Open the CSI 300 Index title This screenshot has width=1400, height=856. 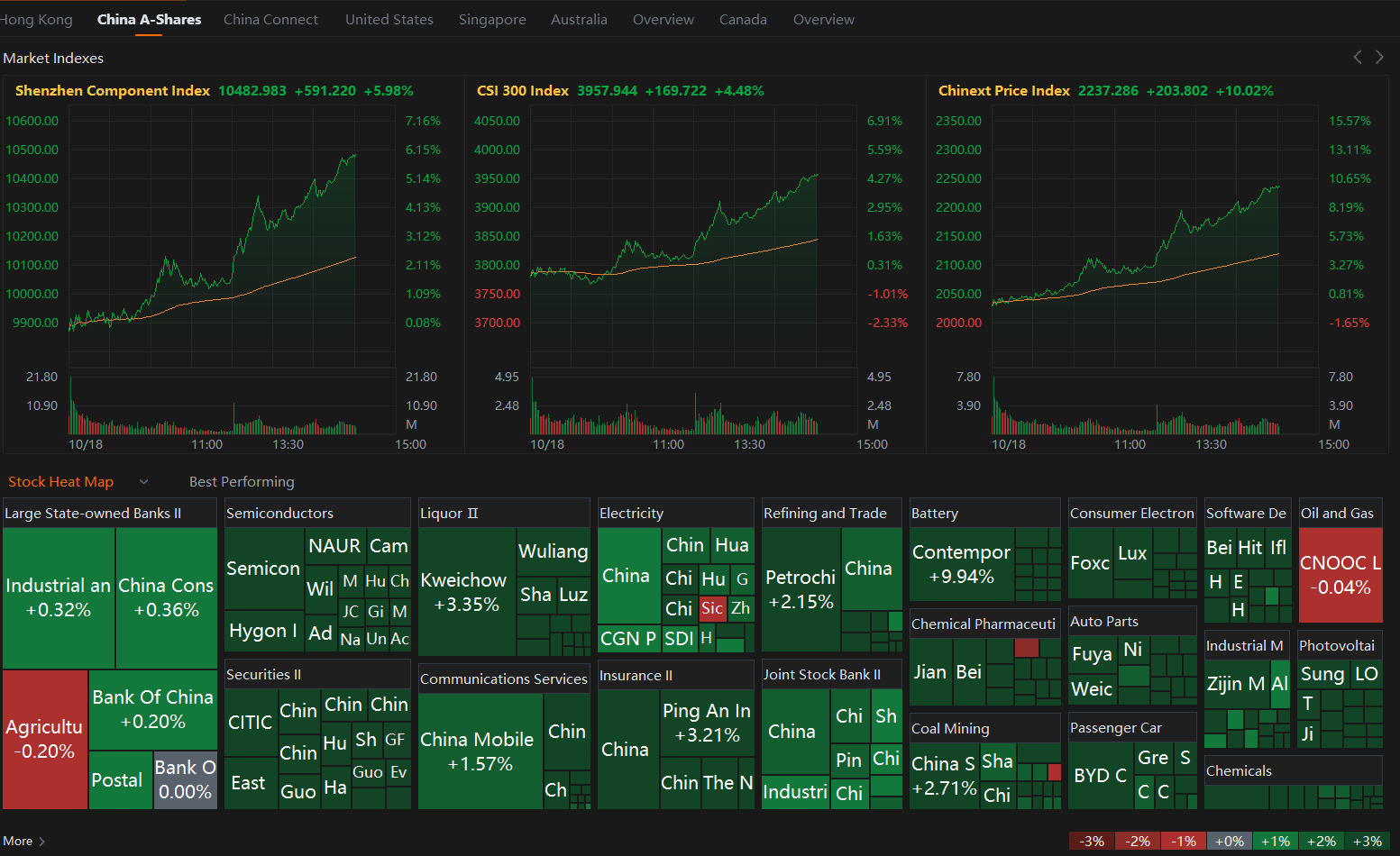coord(523,91)
